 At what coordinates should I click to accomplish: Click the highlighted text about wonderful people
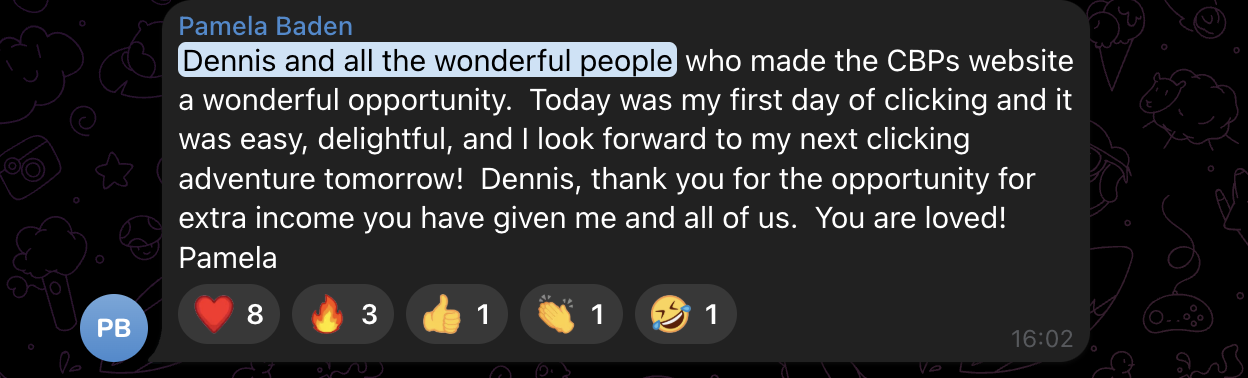[x=428, y=62]
